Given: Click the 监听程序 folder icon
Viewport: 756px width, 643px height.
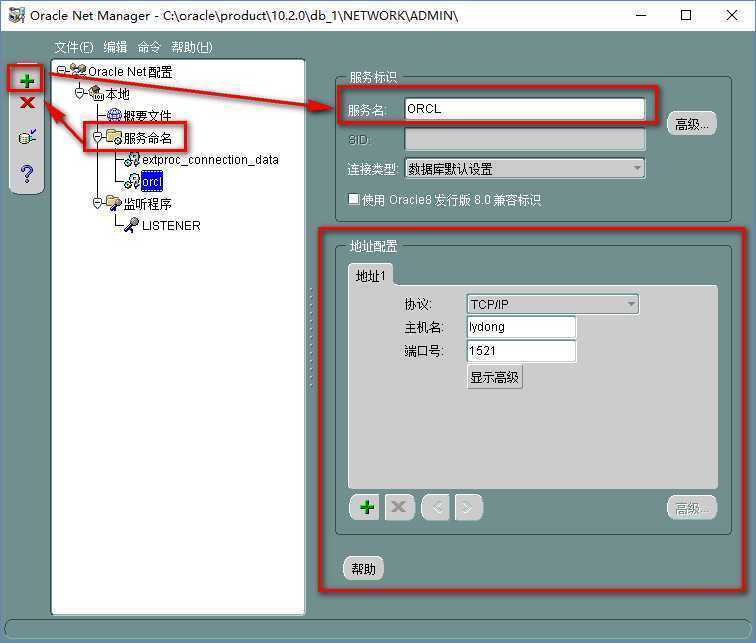Looking at the screenshot, I should pos(114,203).
